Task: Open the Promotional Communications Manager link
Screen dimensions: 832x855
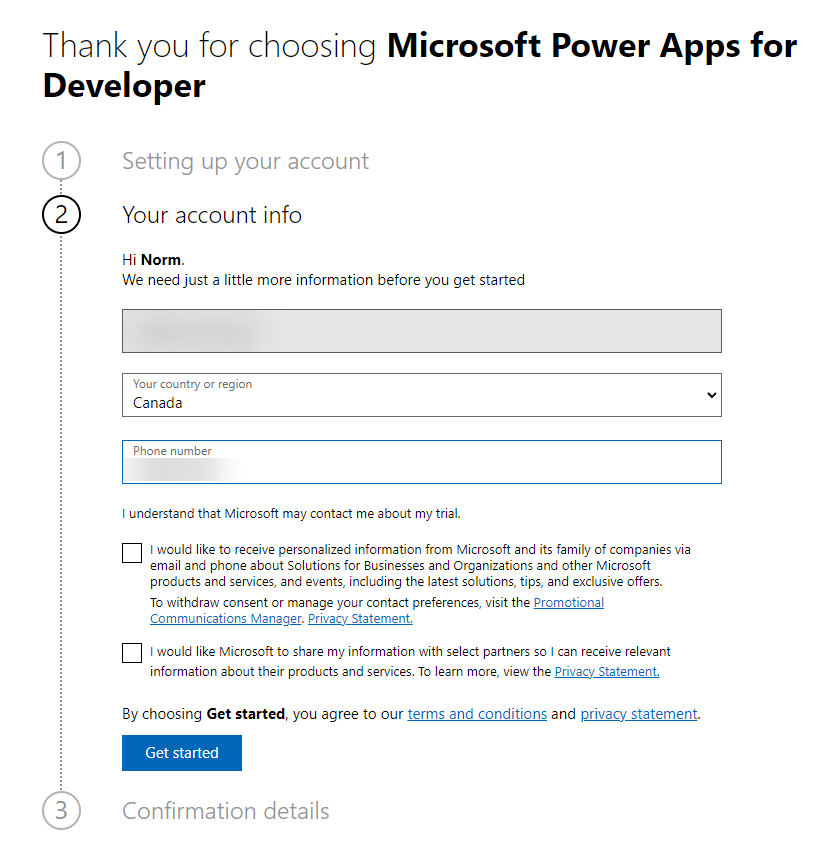Action: point(569,602)
